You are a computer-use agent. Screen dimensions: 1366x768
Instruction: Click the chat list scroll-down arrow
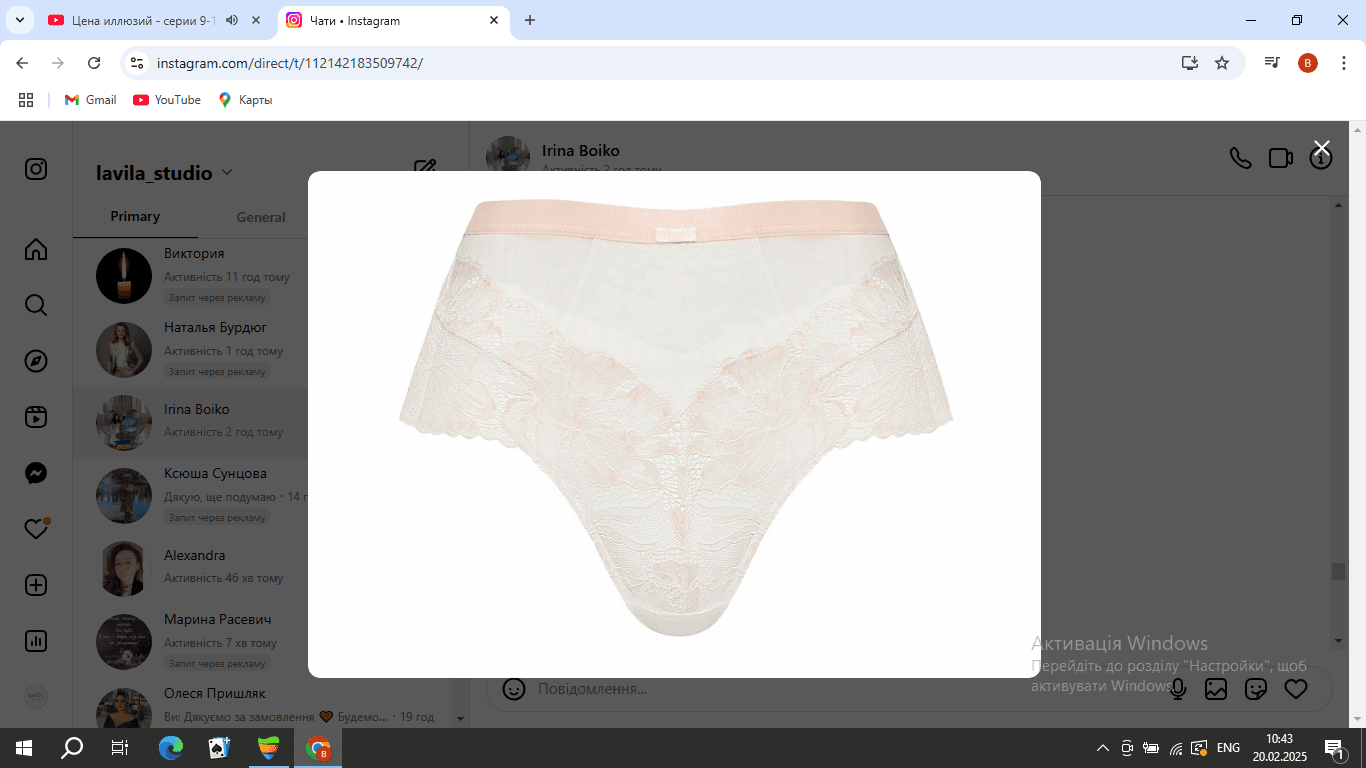[461, 718]
